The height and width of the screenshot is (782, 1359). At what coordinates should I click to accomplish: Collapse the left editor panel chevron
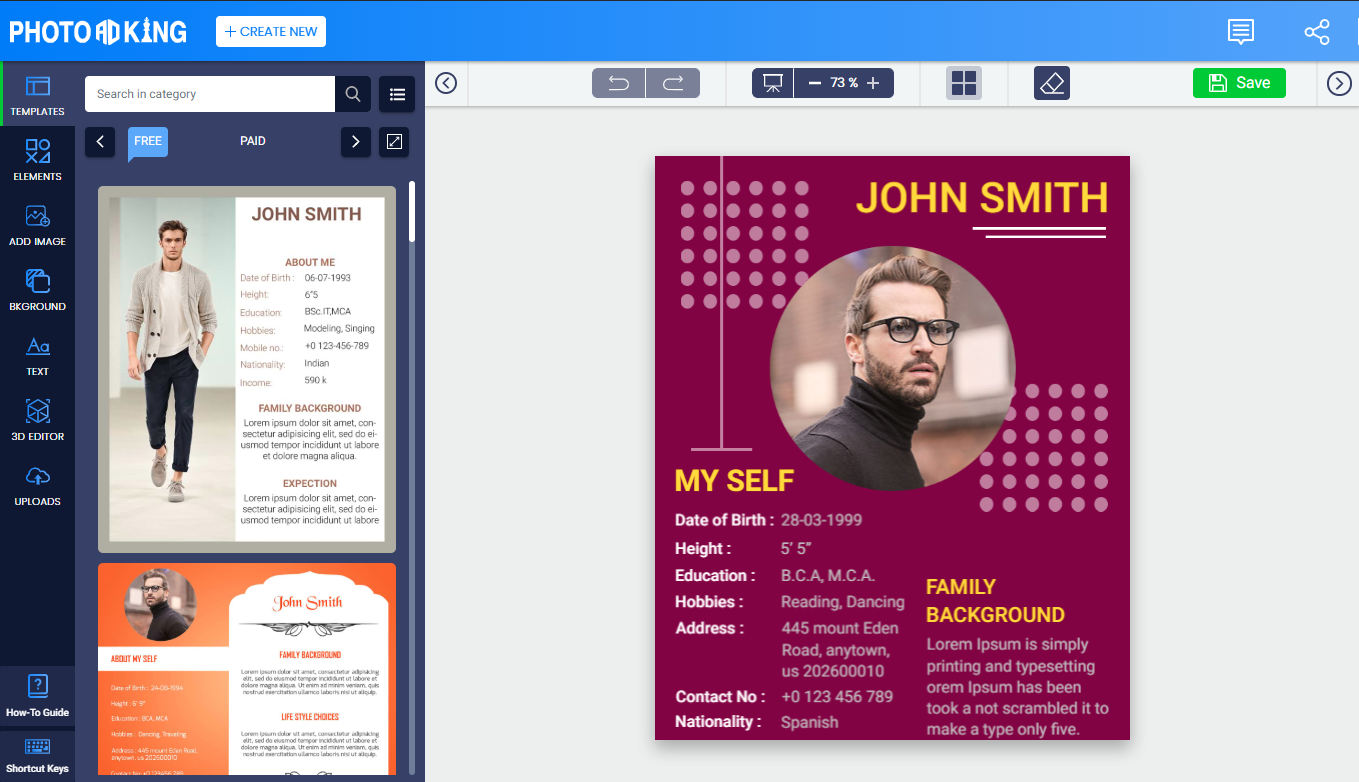446,83
